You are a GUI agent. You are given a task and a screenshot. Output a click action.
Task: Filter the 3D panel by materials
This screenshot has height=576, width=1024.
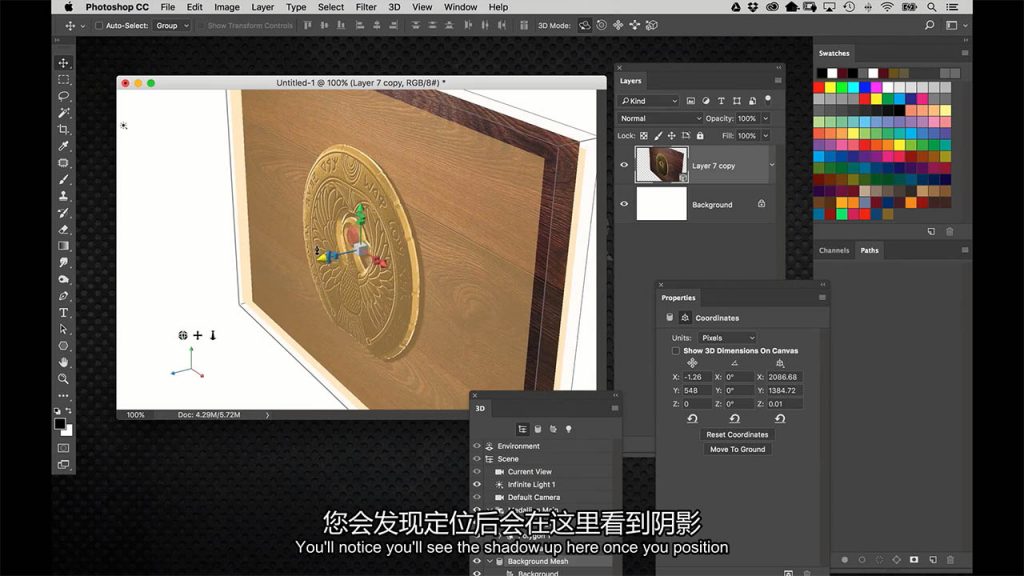(x=553, y=429)
